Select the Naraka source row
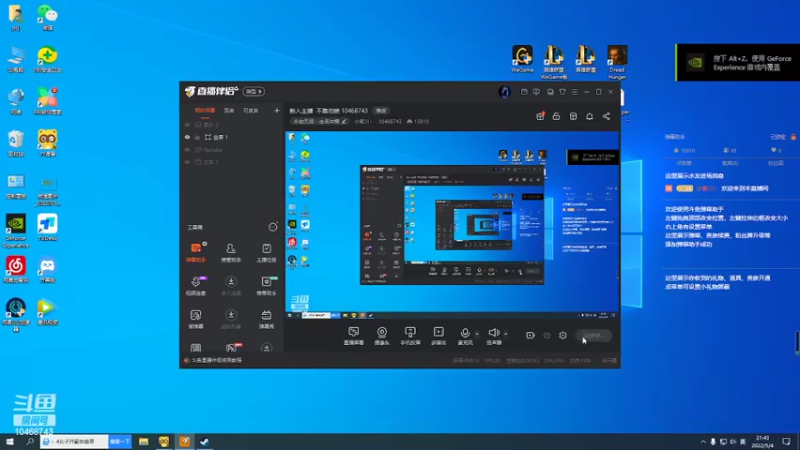 [232, 149]
